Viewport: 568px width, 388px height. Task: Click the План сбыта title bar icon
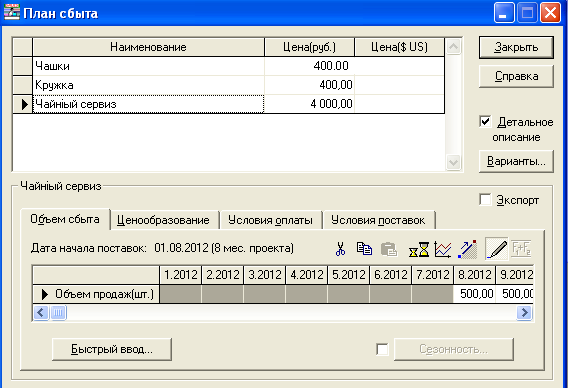point(11,12)
